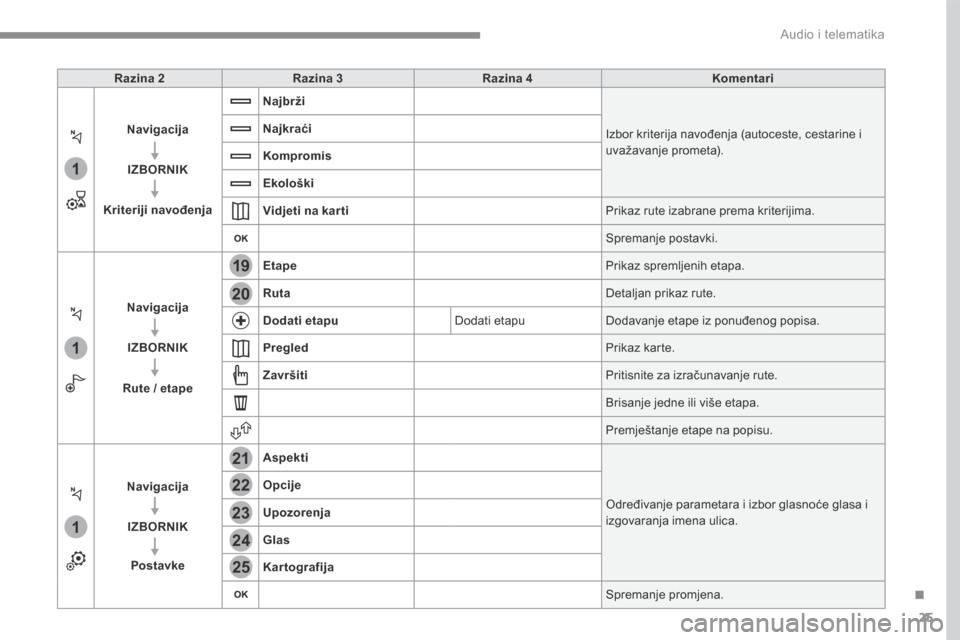Choose the Ekološki label
960x640 pixels.
[x=288, y=183]
